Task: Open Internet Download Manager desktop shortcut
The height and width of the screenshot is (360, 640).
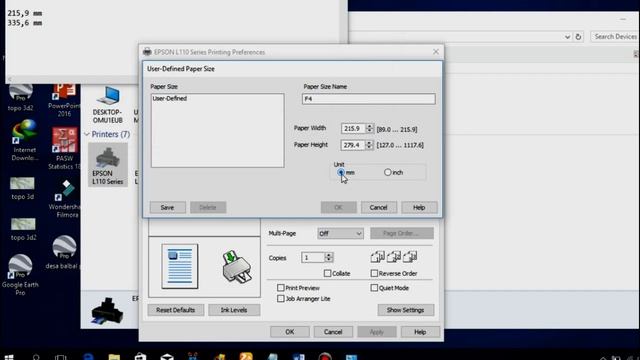Action: click(24, 140)
